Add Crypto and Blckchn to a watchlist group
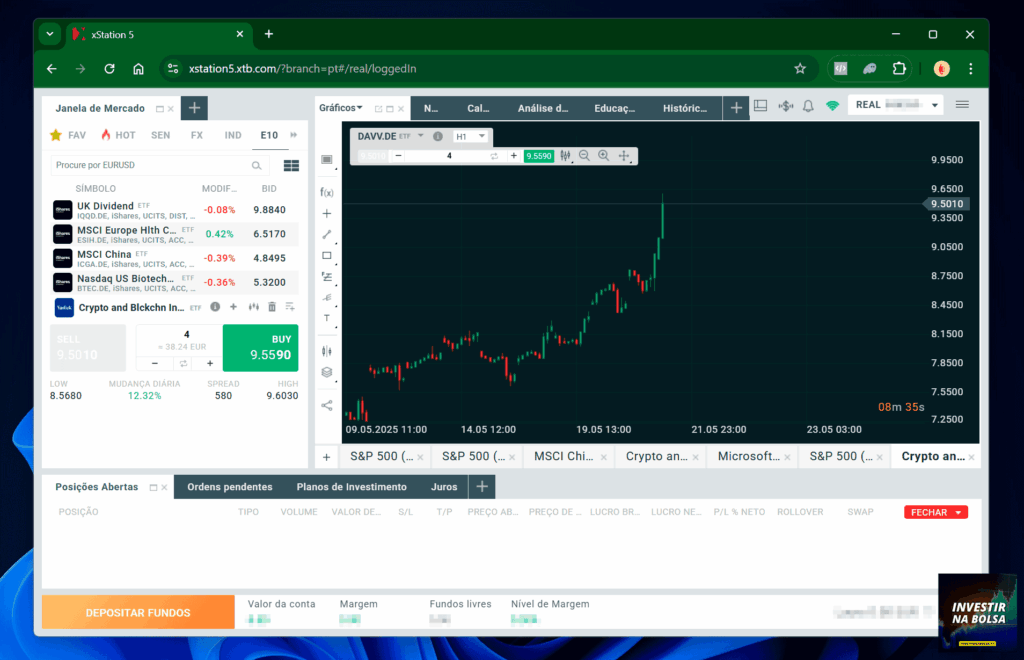Screen dimensions: 1024x660 click(x=290, y=307)
